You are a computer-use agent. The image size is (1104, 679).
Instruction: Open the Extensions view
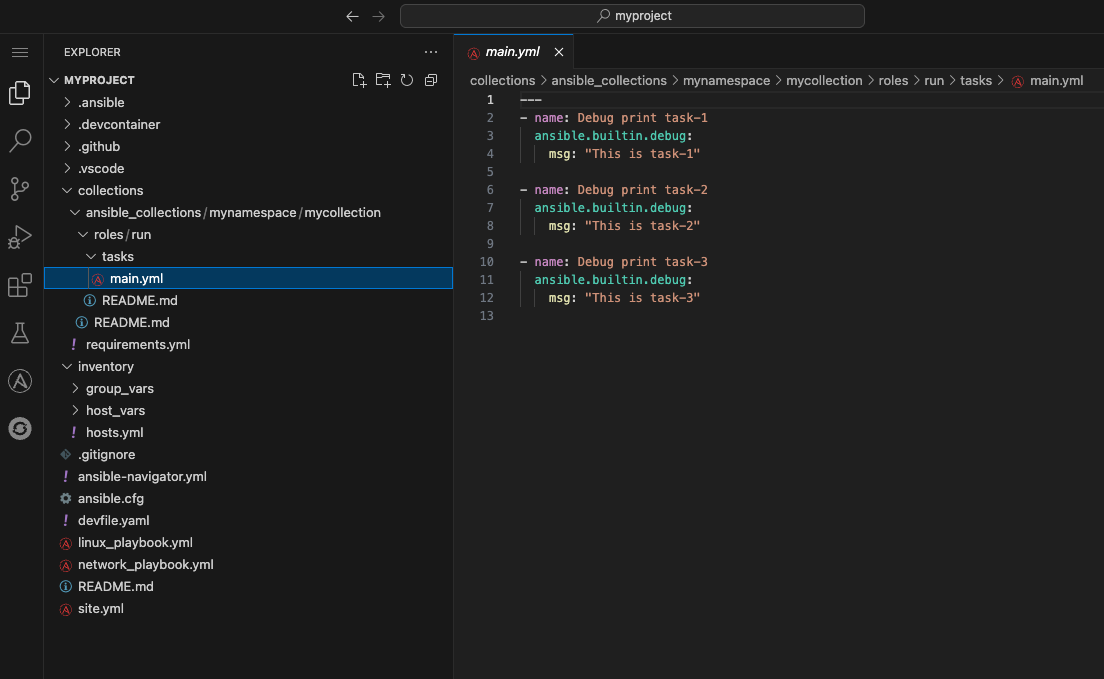(x=20, y=285)
